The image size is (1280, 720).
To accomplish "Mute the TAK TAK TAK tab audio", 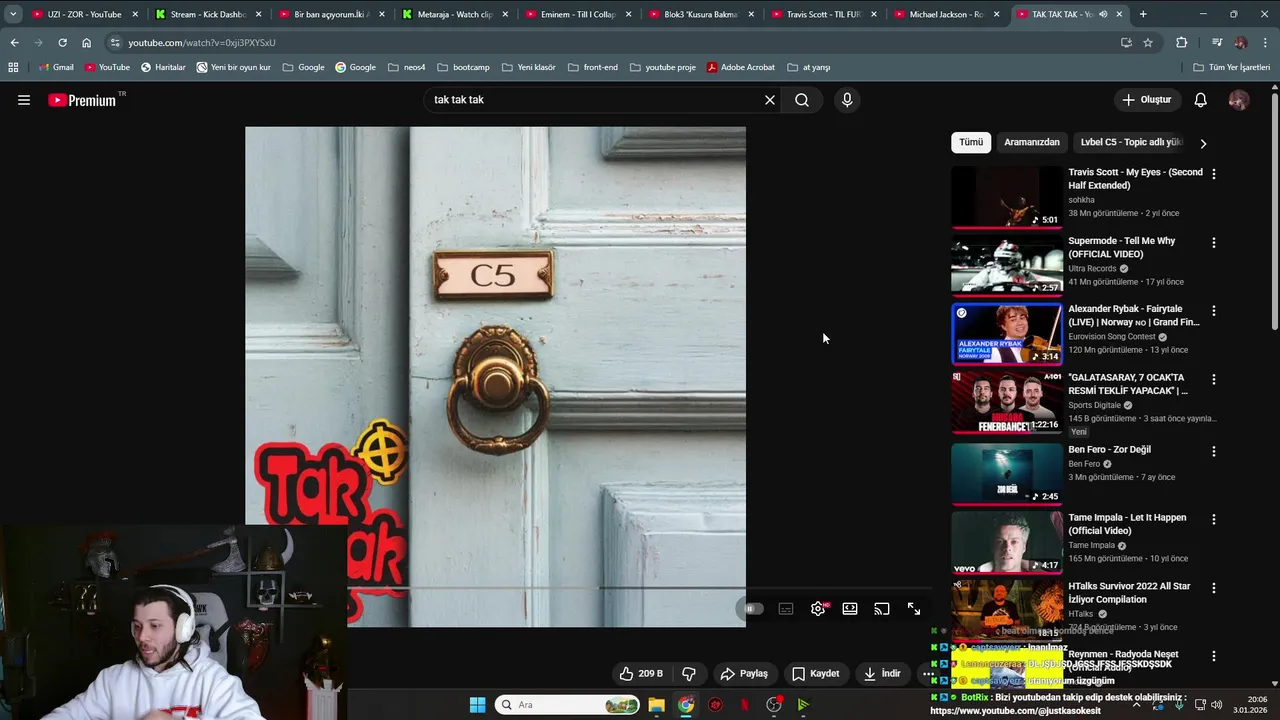I will pos(1103,14).
